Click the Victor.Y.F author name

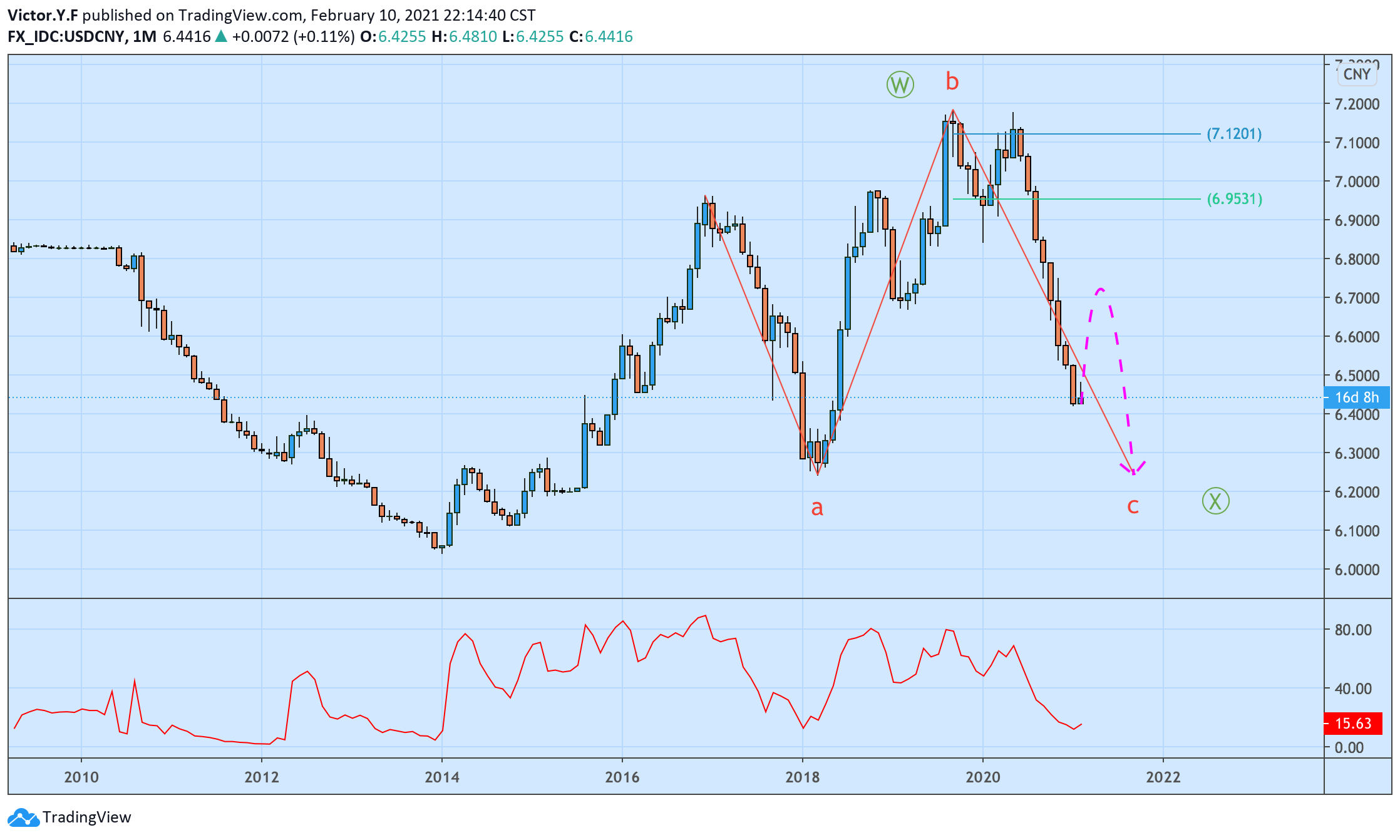pyautogui.click(x=43, y=15)
